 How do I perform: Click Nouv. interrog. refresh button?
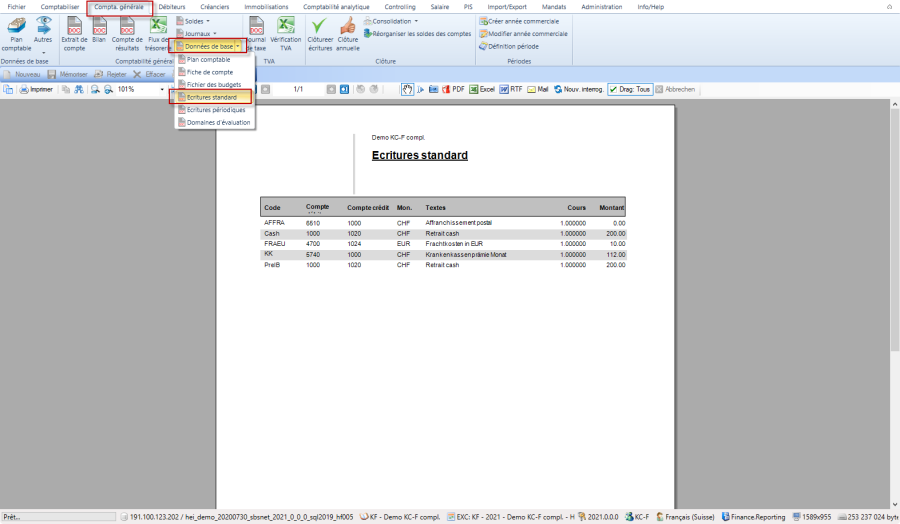pos(579,90)
